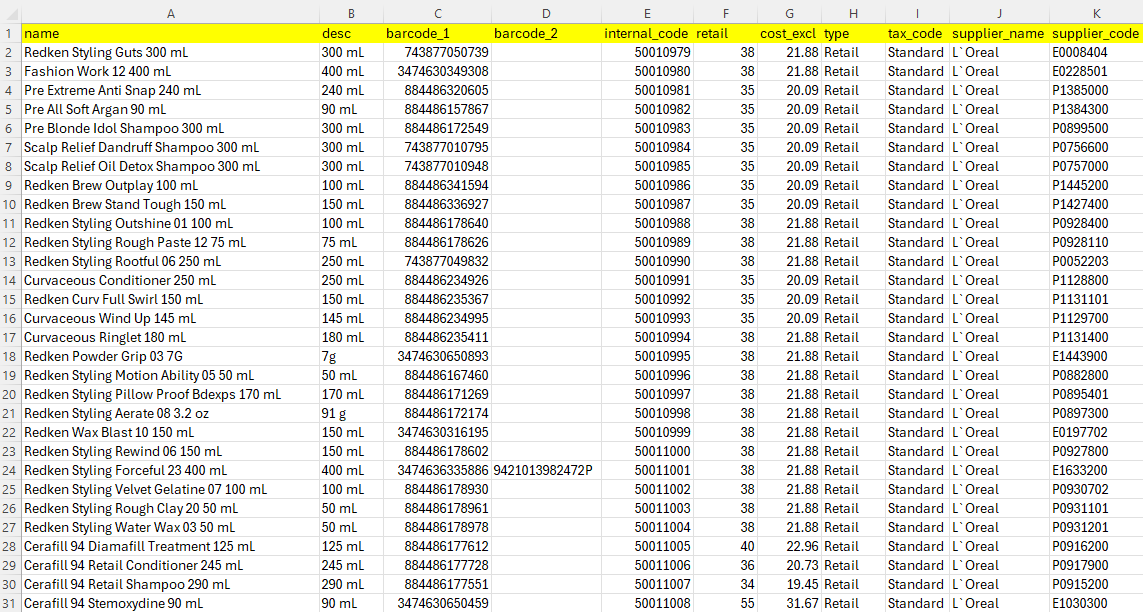Select row 24 header
This screenshot has height=612, width=1143.
click(10, 470)
